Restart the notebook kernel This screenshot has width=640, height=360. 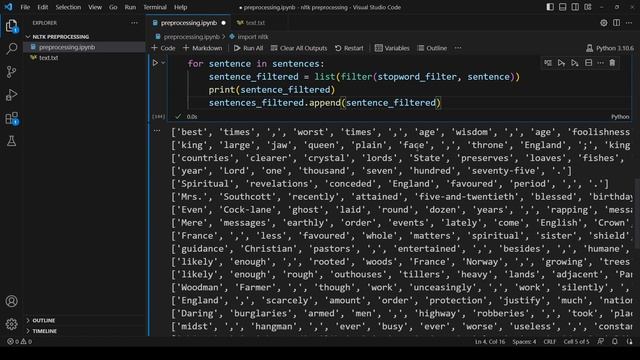(x=349, y=48)
